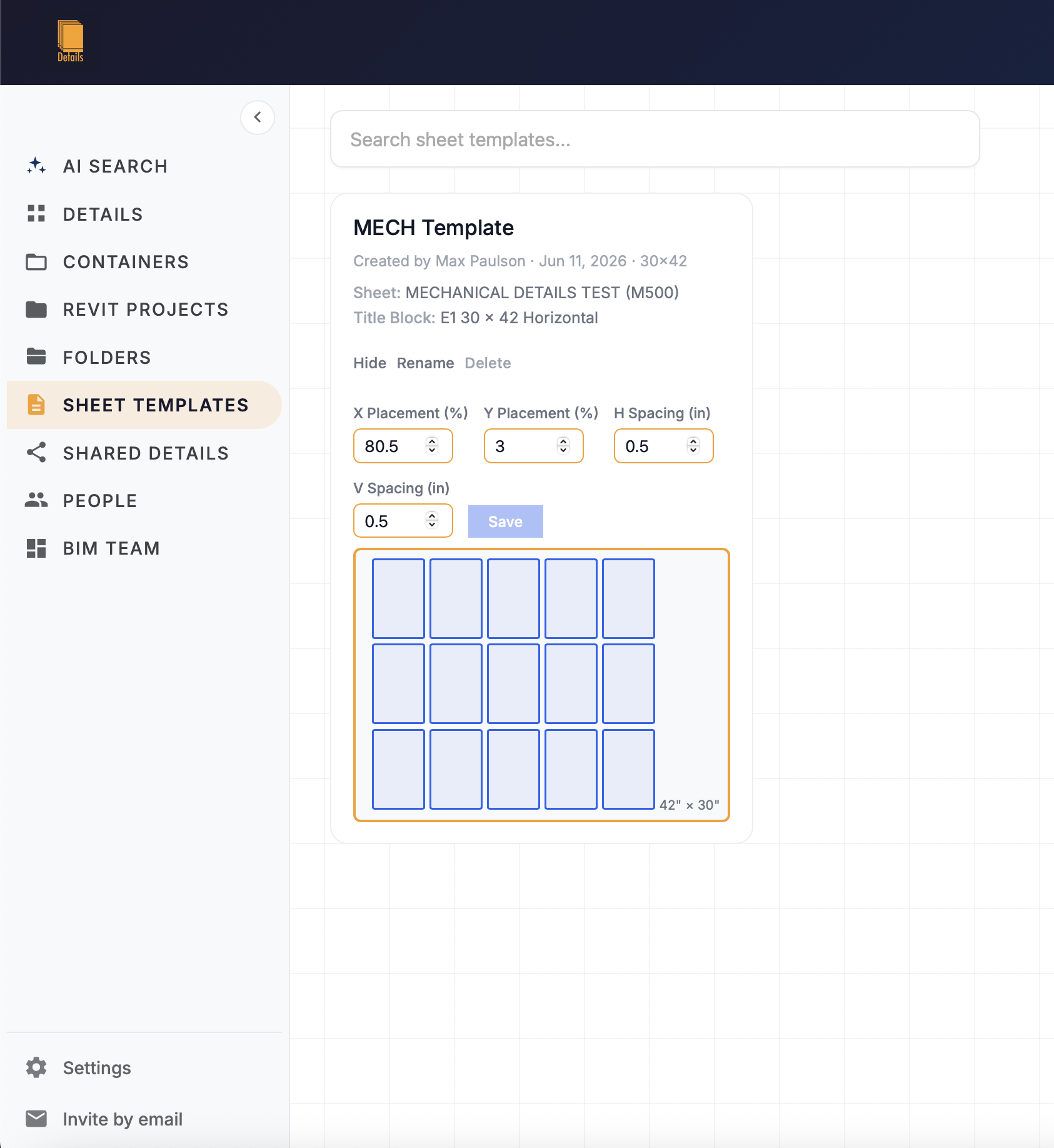1054x1148 pixels.
Task: Select the bottom-right cell in sheet preview
Action: point(628,769)
